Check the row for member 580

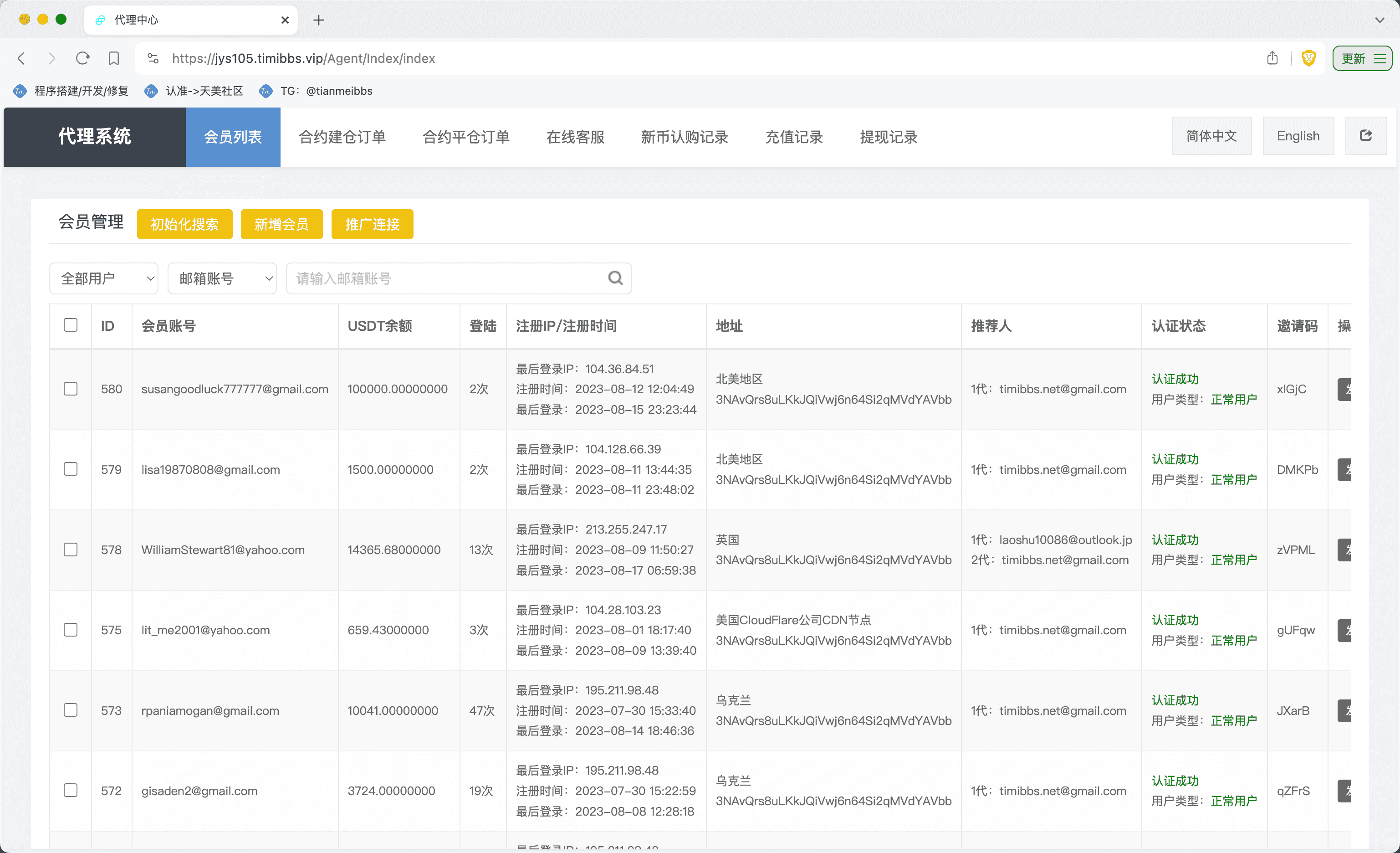[71, 389]
